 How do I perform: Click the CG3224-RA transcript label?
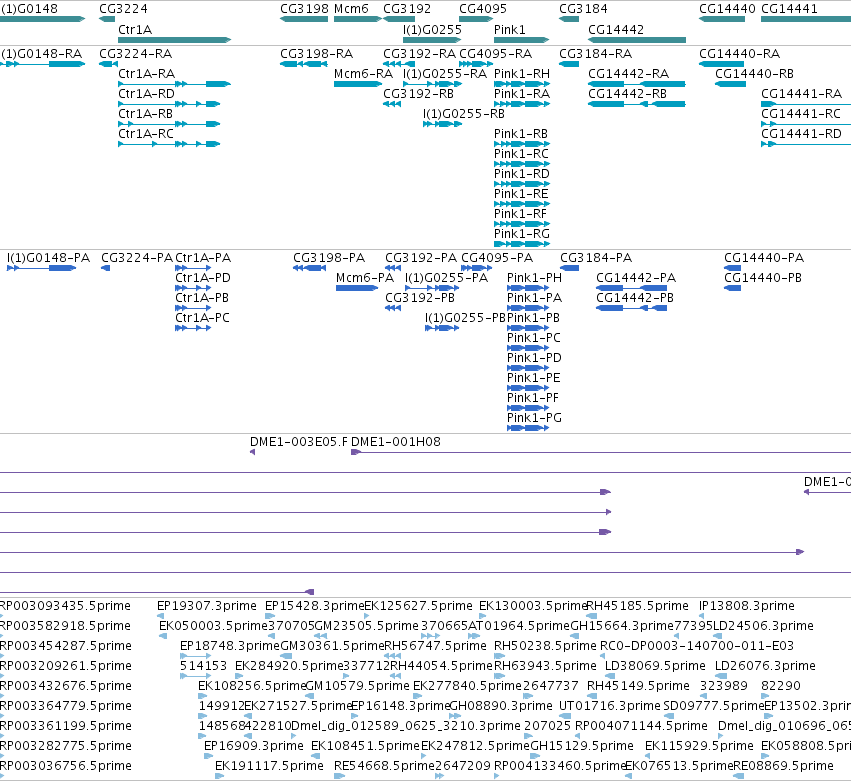click(136, 54)
